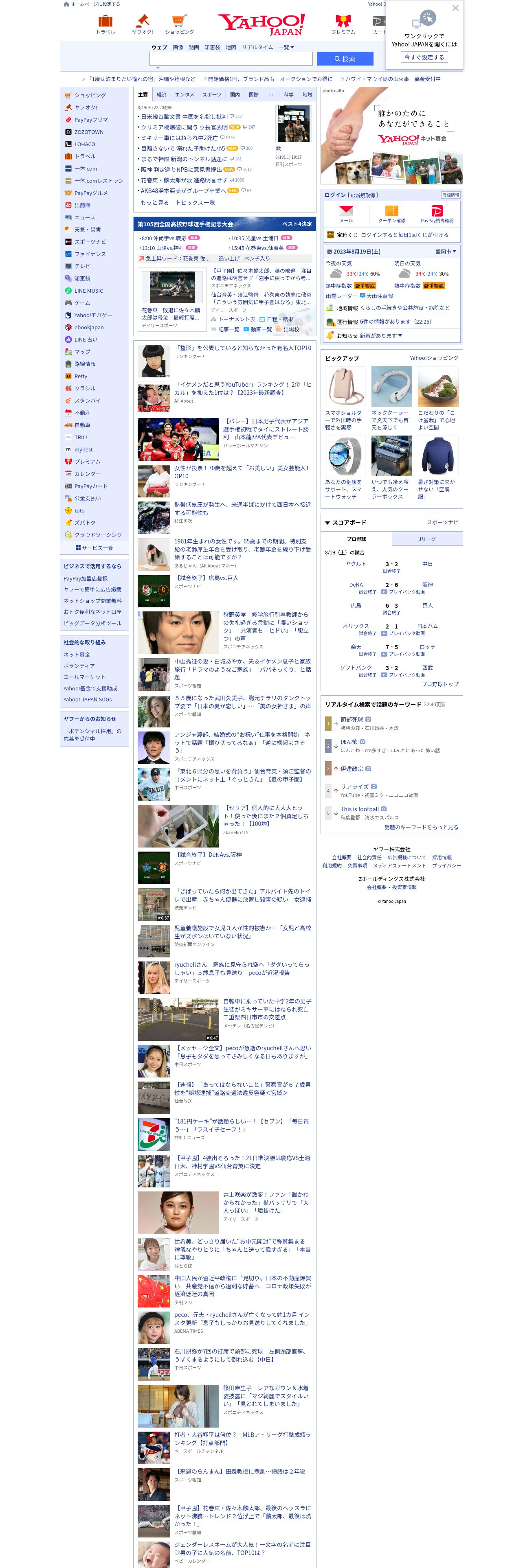Open the search suggestion arrow below search box

coord(158,68)
